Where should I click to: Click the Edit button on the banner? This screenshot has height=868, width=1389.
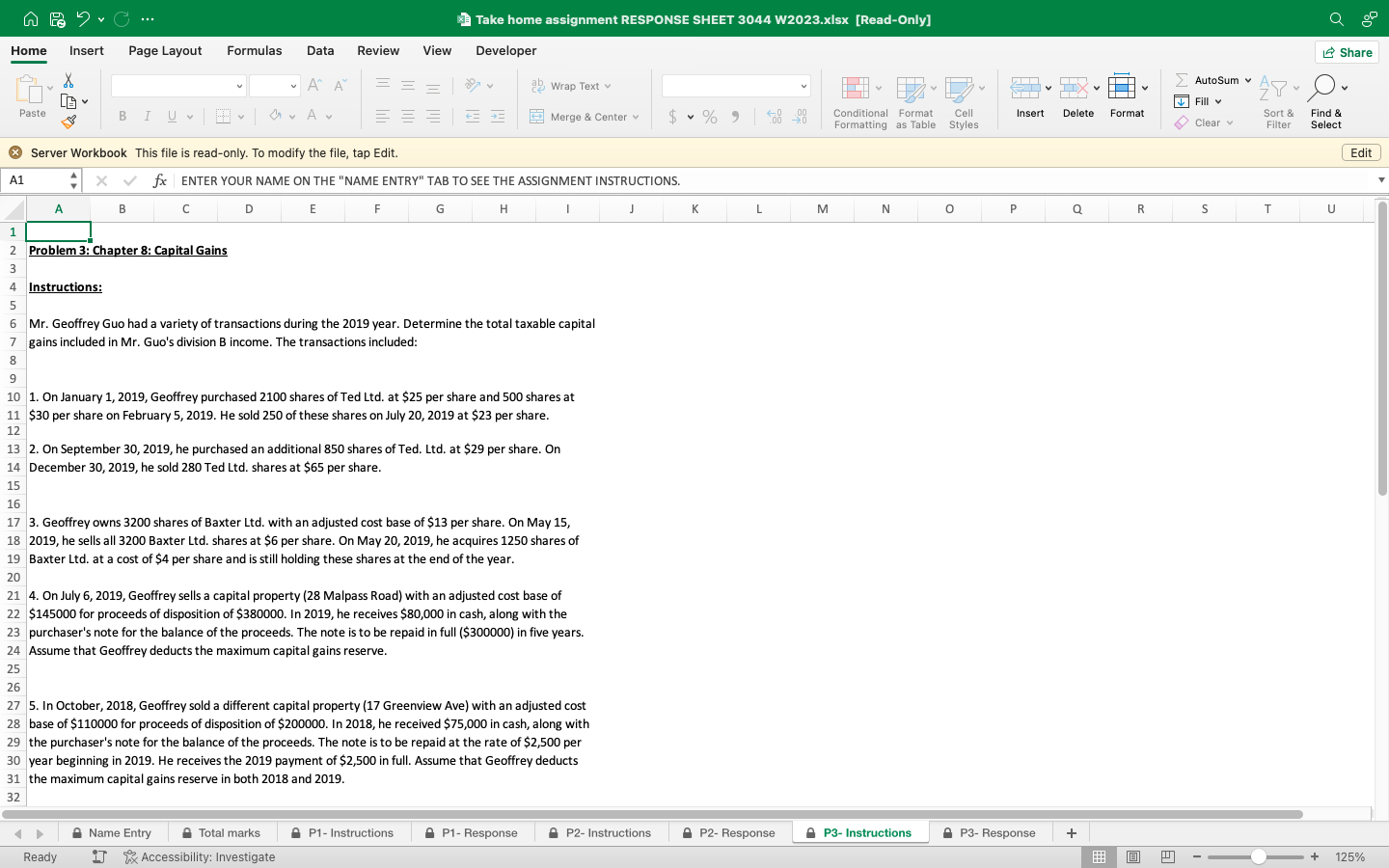(x=1361, y=152)
